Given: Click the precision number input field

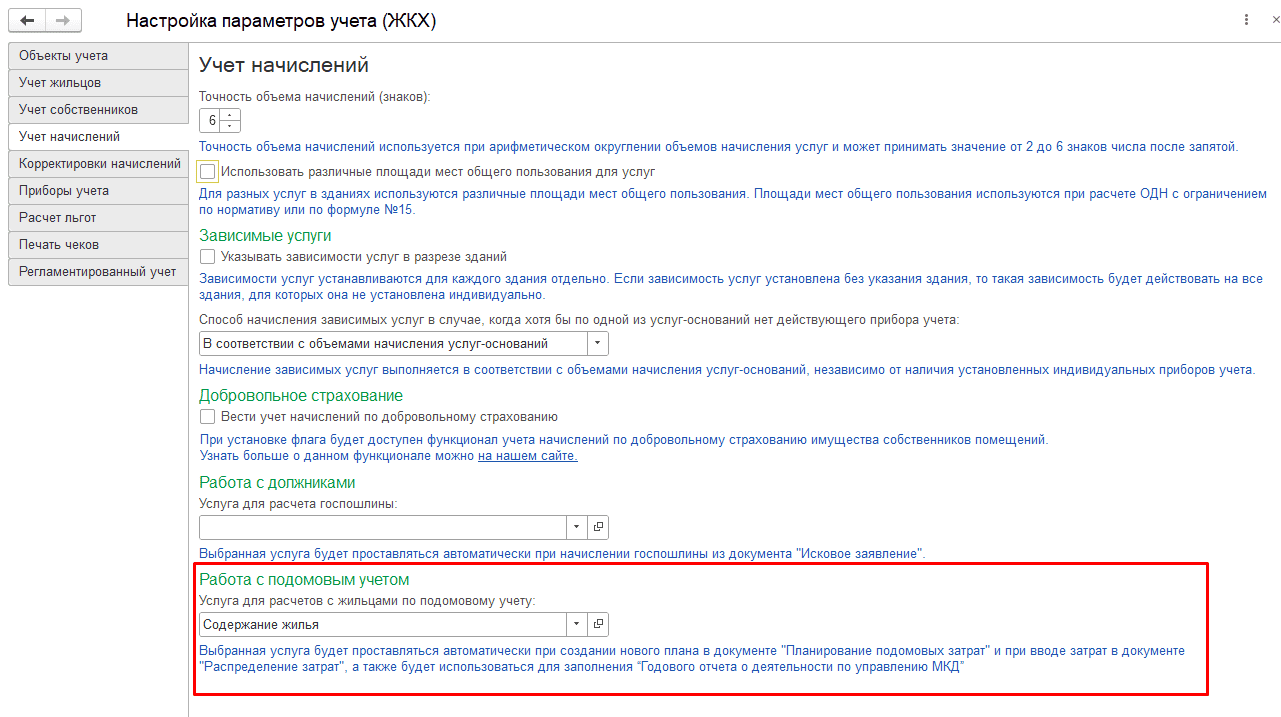Looking at the screenshot, I should 211,121.
